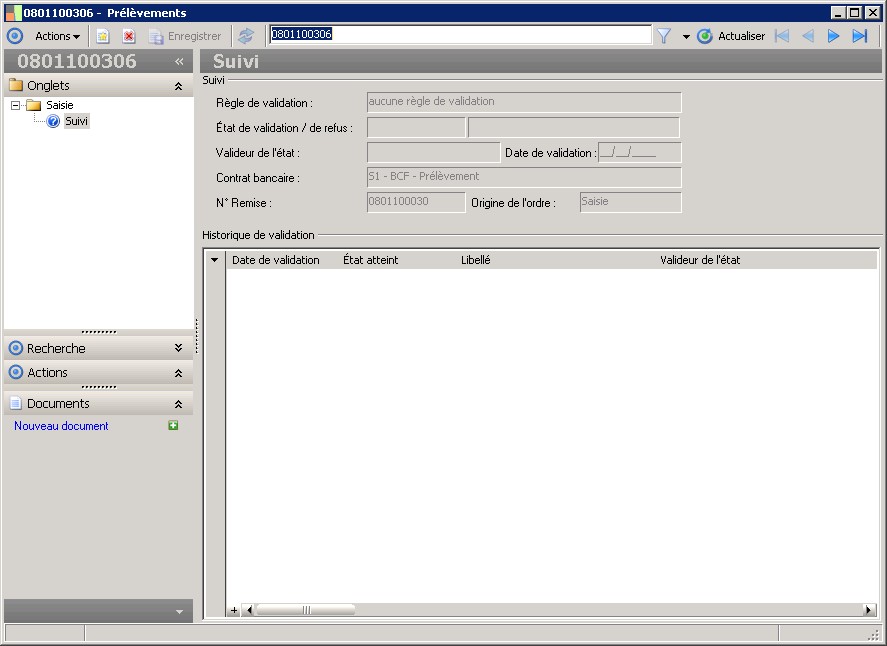Screen dimensions: 887x646
Task: Click the Recherche panel icon
Action: click(16, 348)
